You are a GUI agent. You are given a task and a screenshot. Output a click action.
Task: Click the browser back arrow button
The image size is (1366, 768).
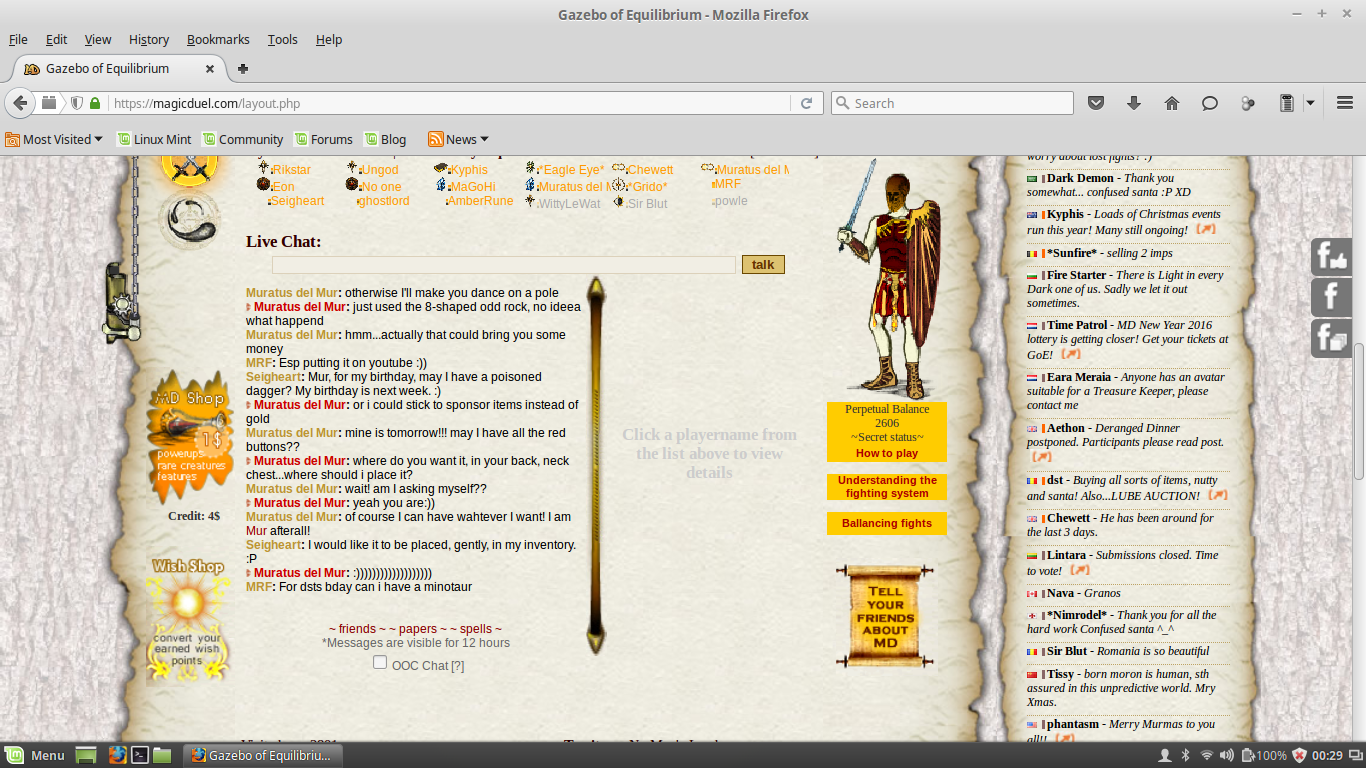[x=20, y=103]
